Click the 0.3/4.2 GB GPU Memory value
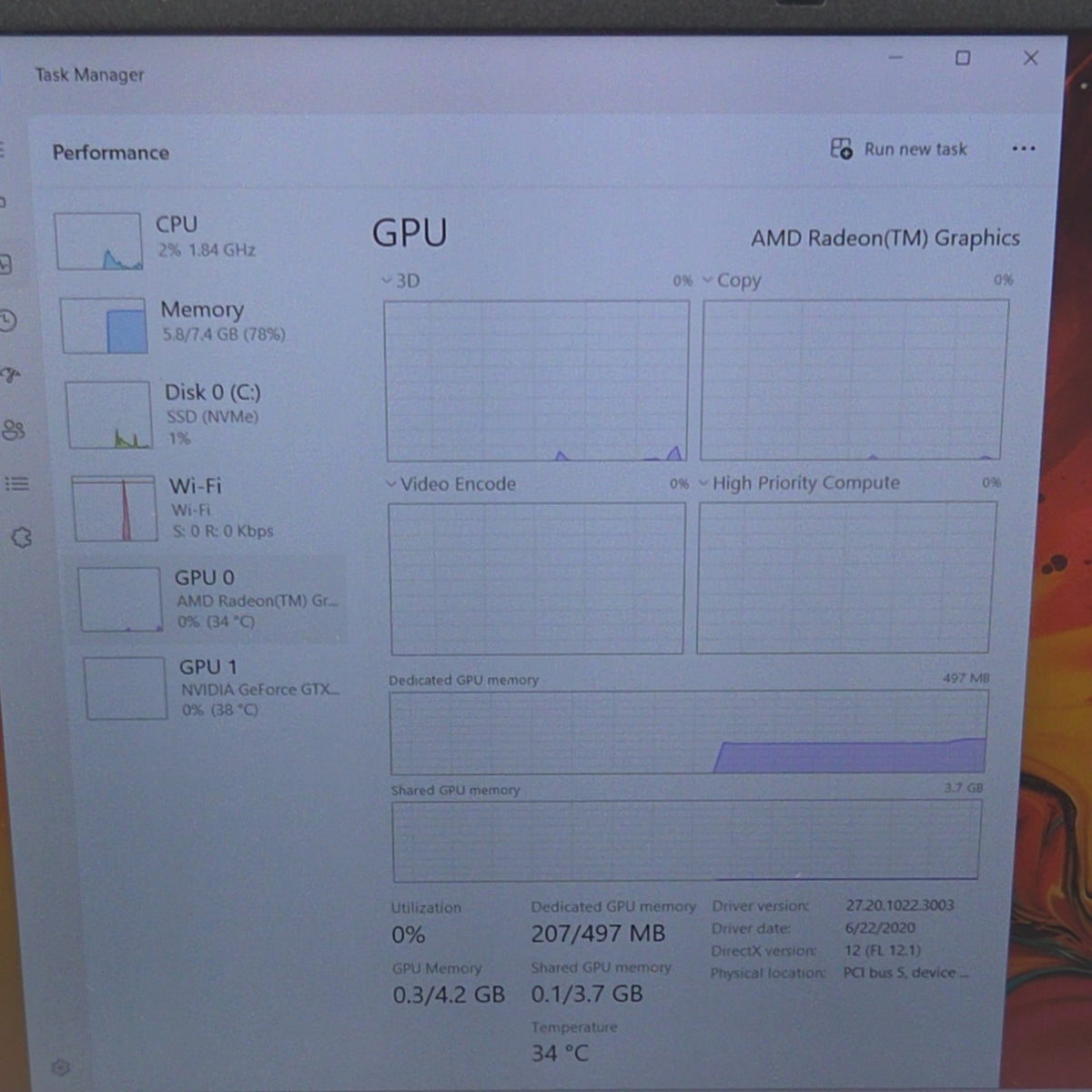 pyautogui.click(x=449, y=995)
